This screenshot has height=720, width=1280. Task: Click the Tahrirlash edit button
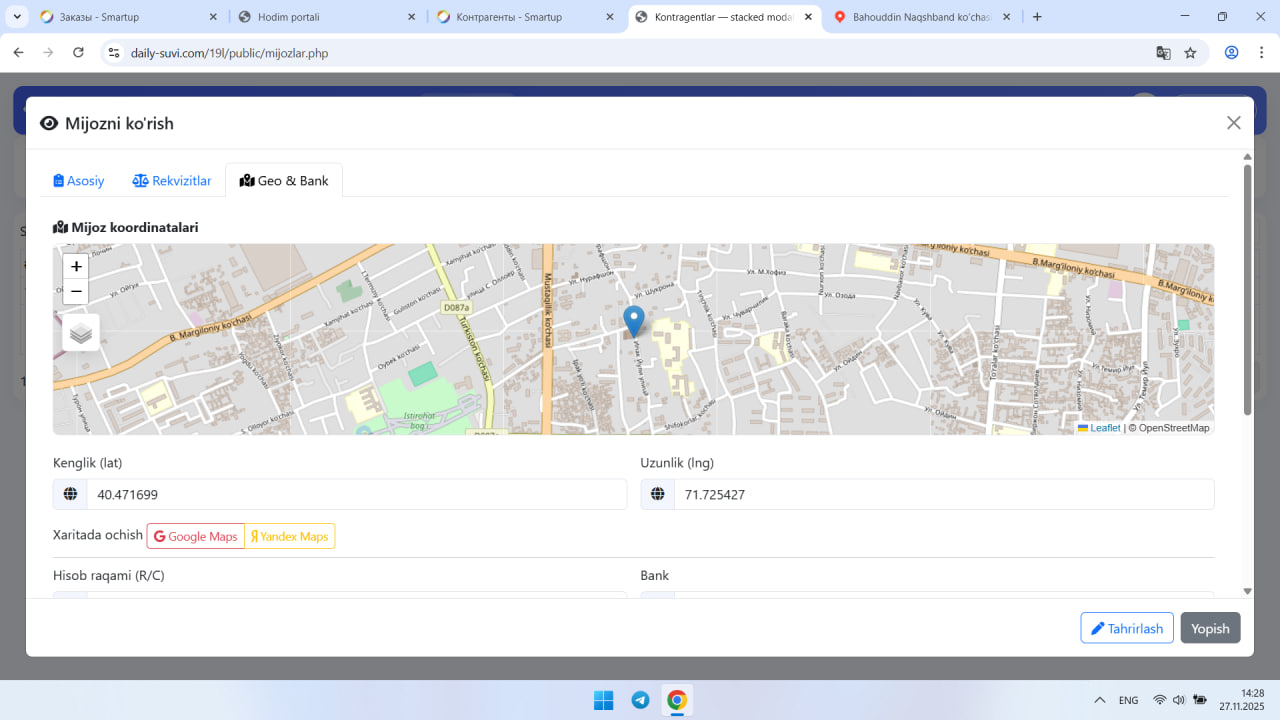pyautogui.click(x=1127, y=628)
